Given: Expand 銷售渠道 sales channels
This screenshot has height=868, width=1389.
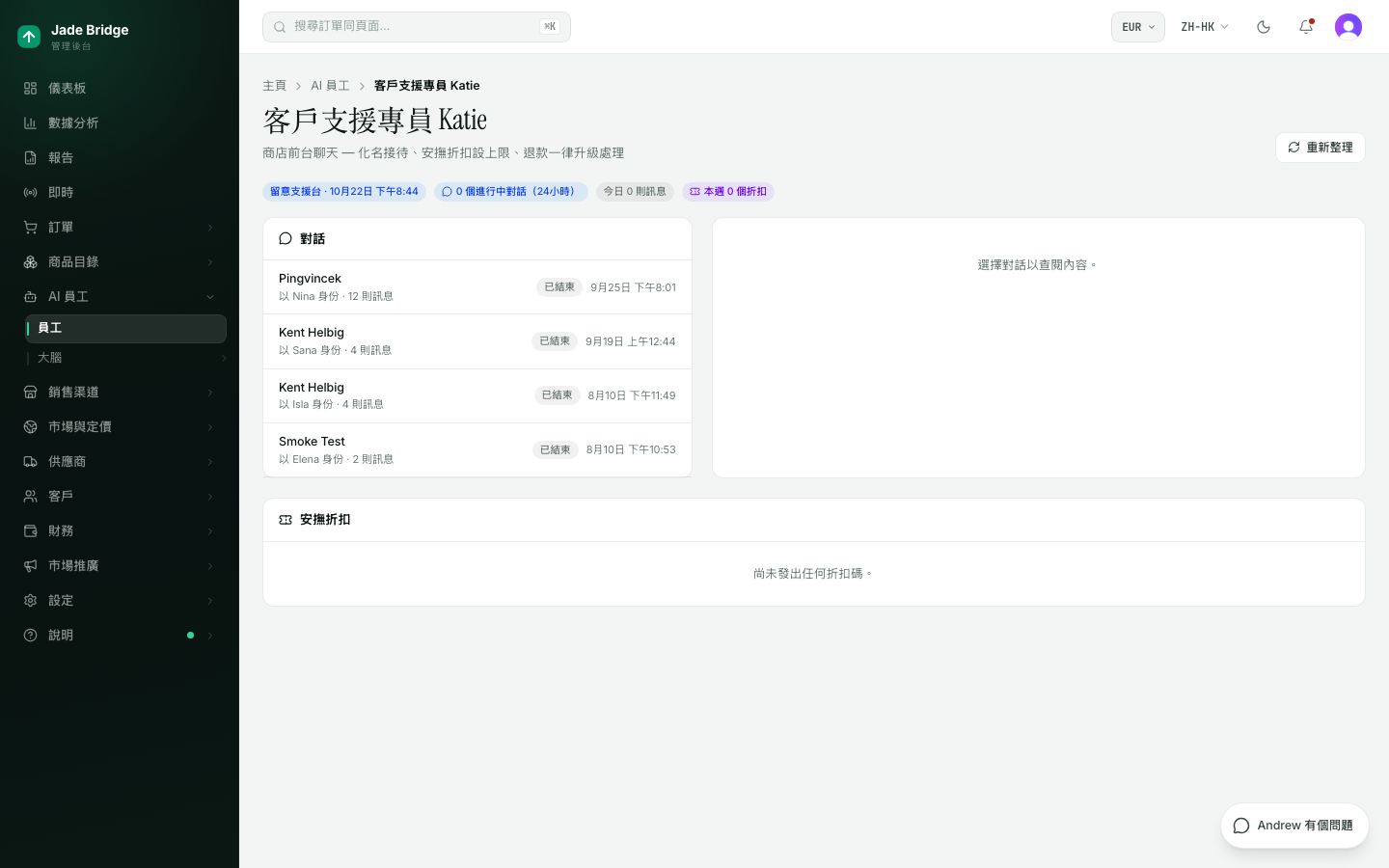Looking at the screenshot, I should pos(120,392).
